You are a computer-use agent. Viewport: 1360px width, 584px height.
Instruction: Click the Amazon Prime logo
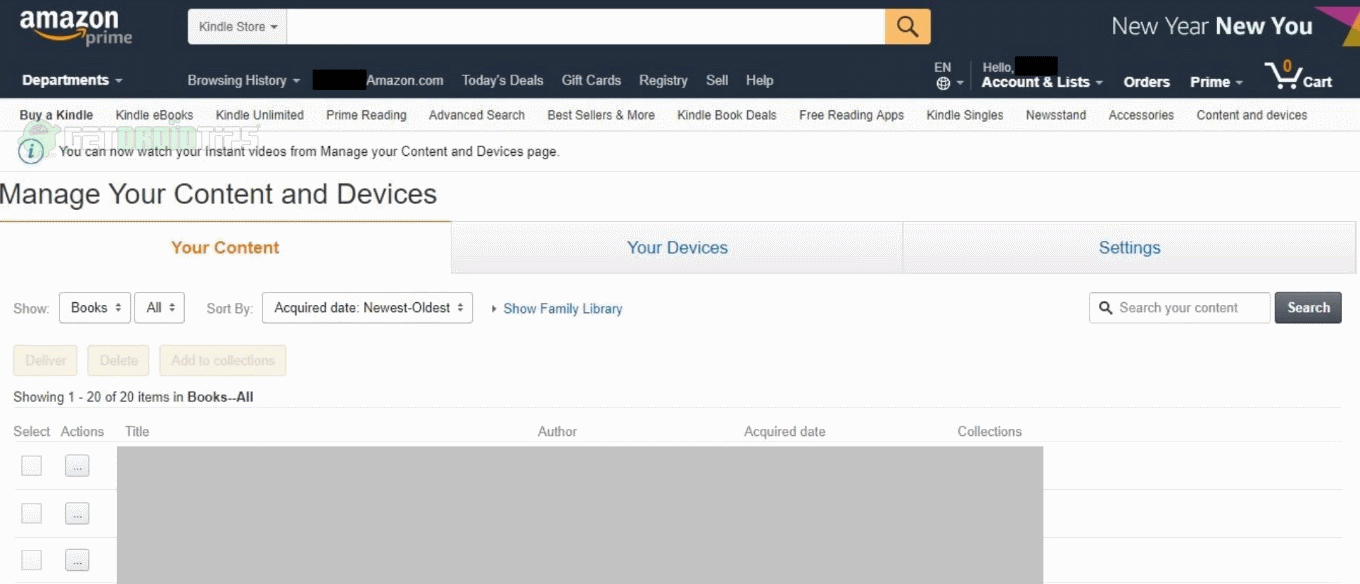[x=76, y=28]
